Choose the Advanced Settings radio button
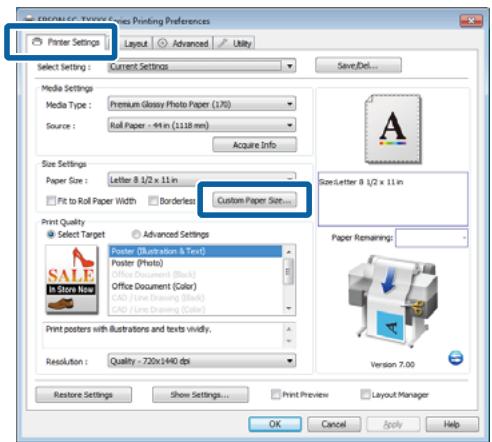Image resolution: width=492 pixels, height=442 pixels. [136, 235]
